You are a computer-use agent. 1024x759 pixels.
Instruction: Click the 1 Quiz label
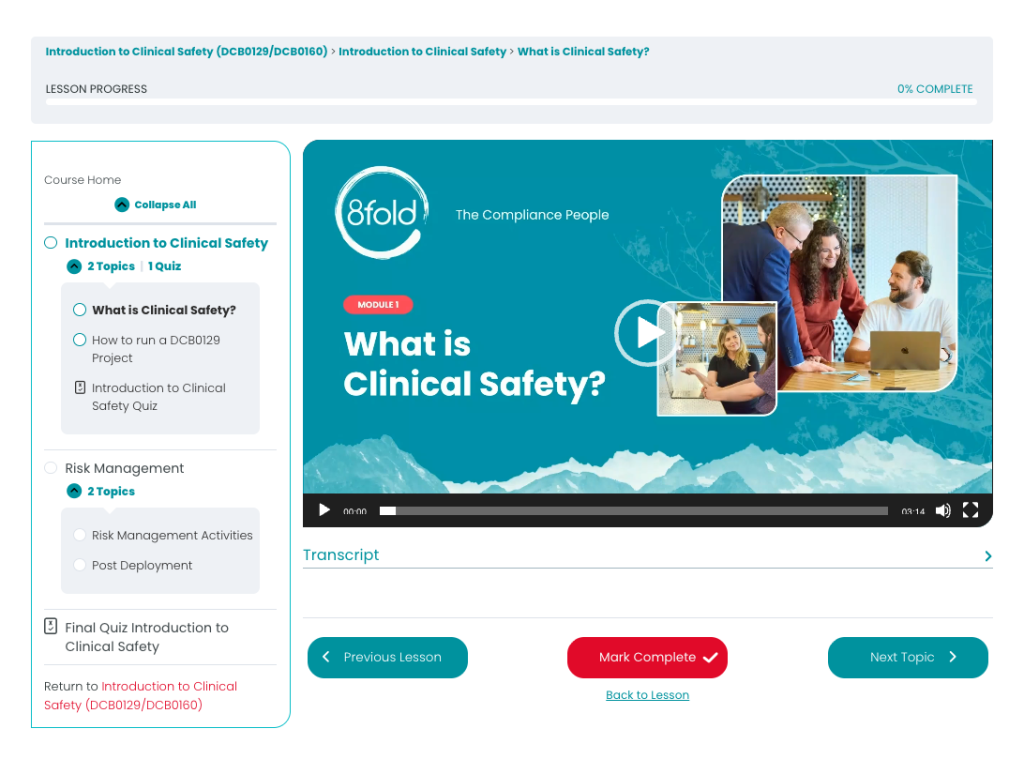(x=164, y=266)
